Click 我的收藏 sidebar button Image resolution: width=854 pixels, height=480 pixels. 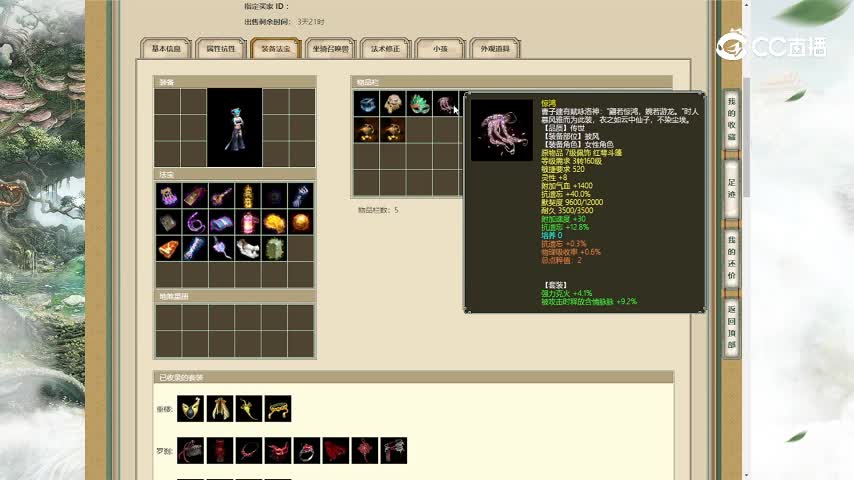pyautogui.click(x=731, y=119)
